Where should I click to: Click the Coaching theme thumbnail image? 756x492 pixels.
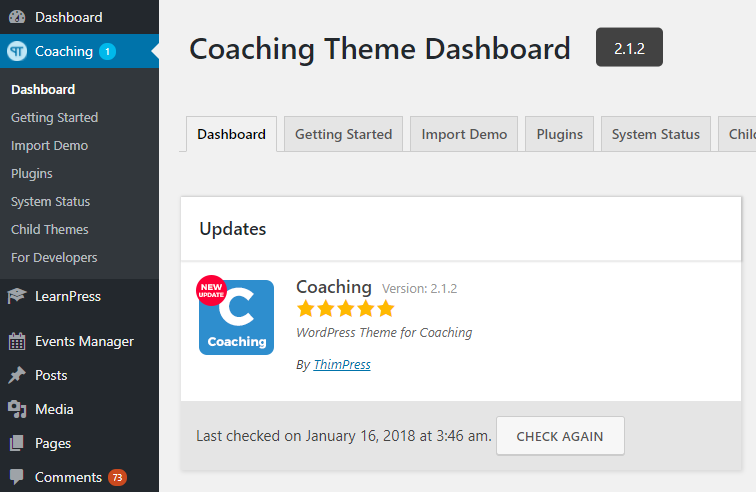coord(236,316)
